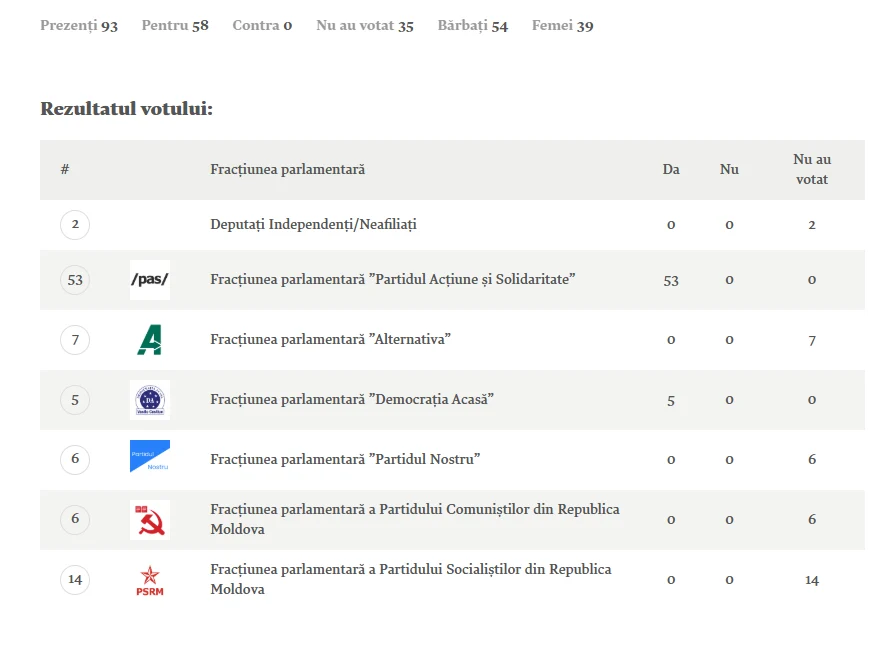The image size is (896, 653).
Task: Click the blue Partidul Nostru logo
Action: point(150,456)
